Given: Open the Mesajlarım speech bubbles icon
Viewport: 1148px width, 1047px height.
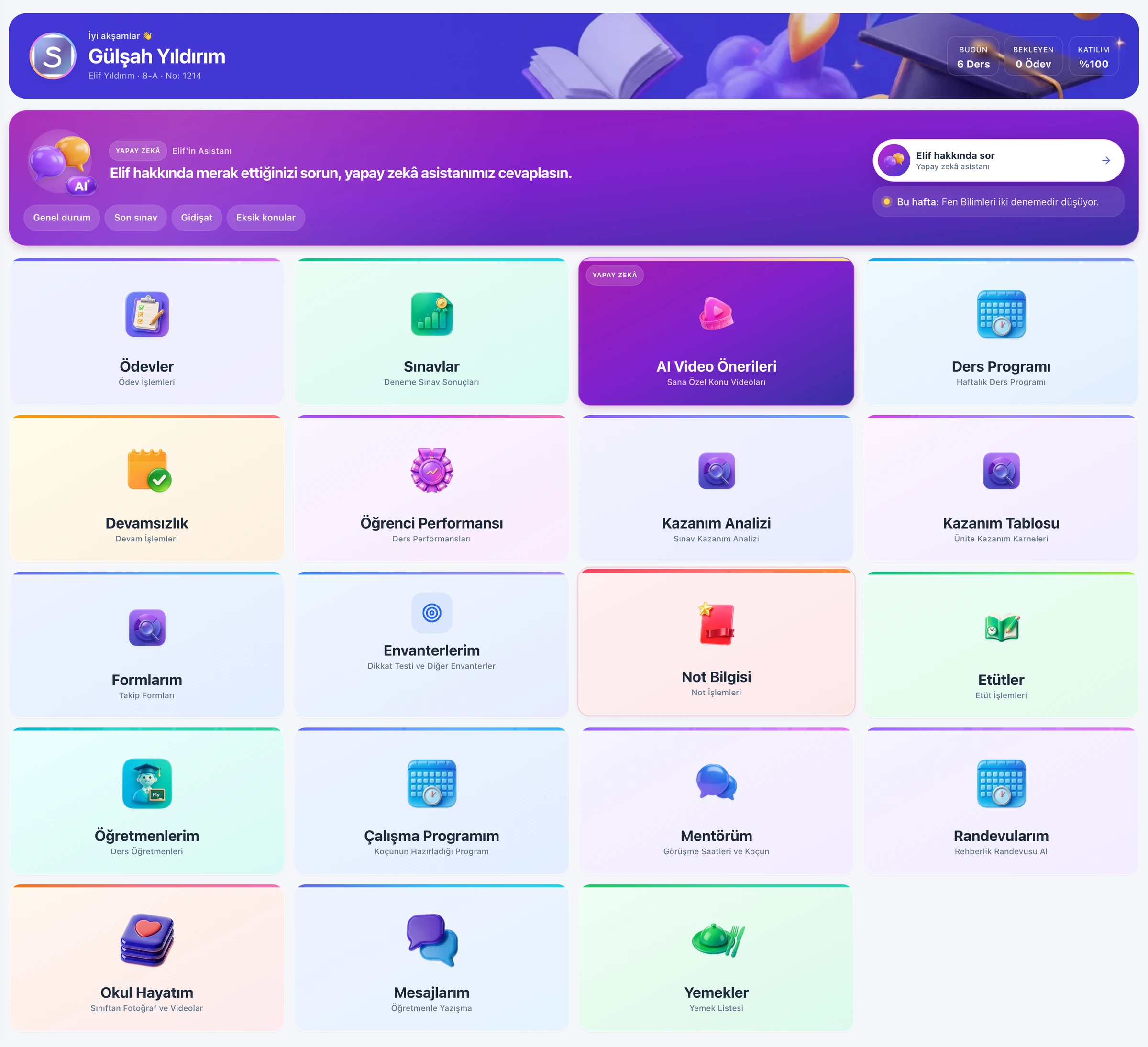Looking at the screenshot, I should 432,940.
